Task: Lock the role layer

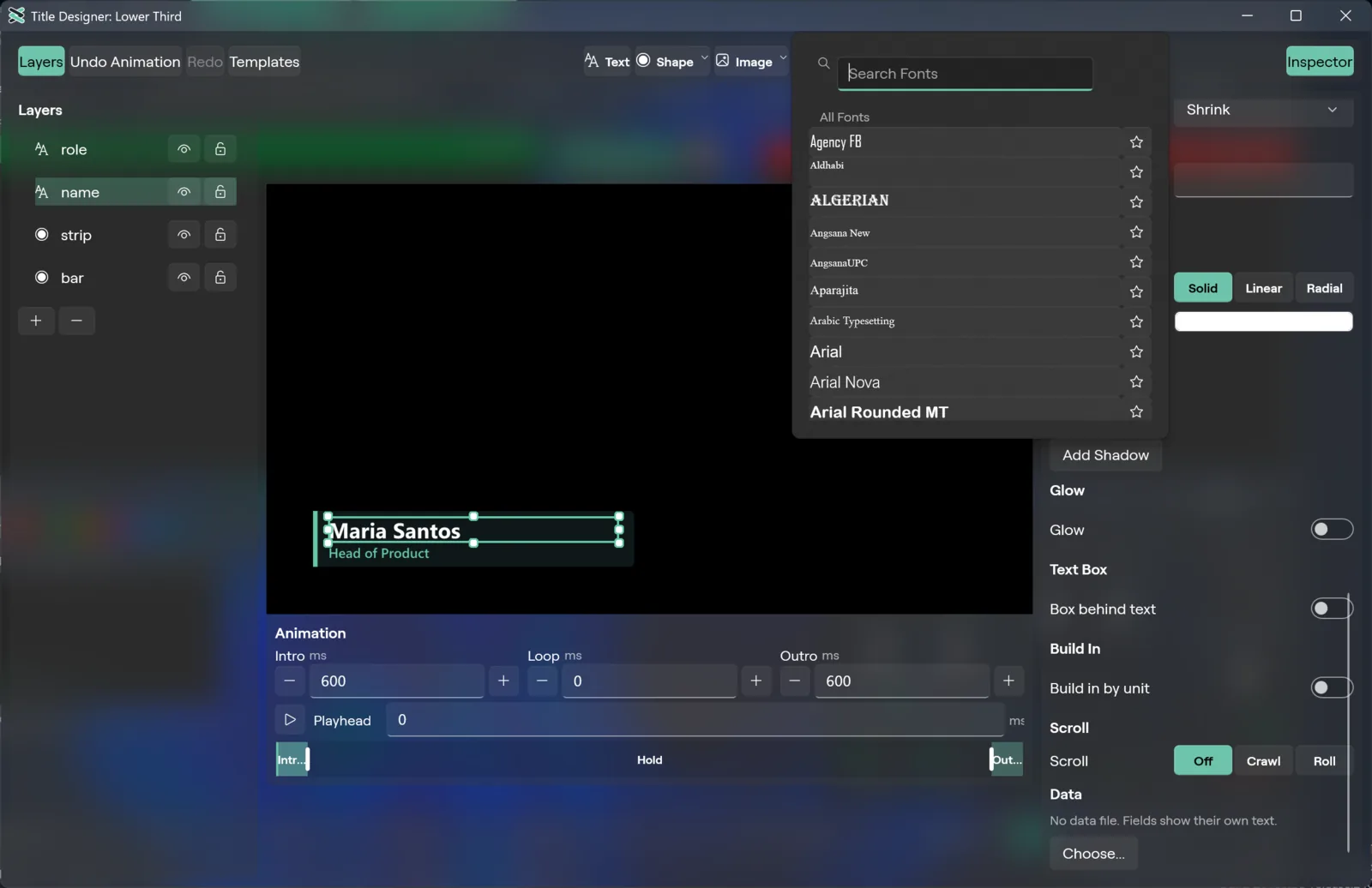Action: [220, 149]
